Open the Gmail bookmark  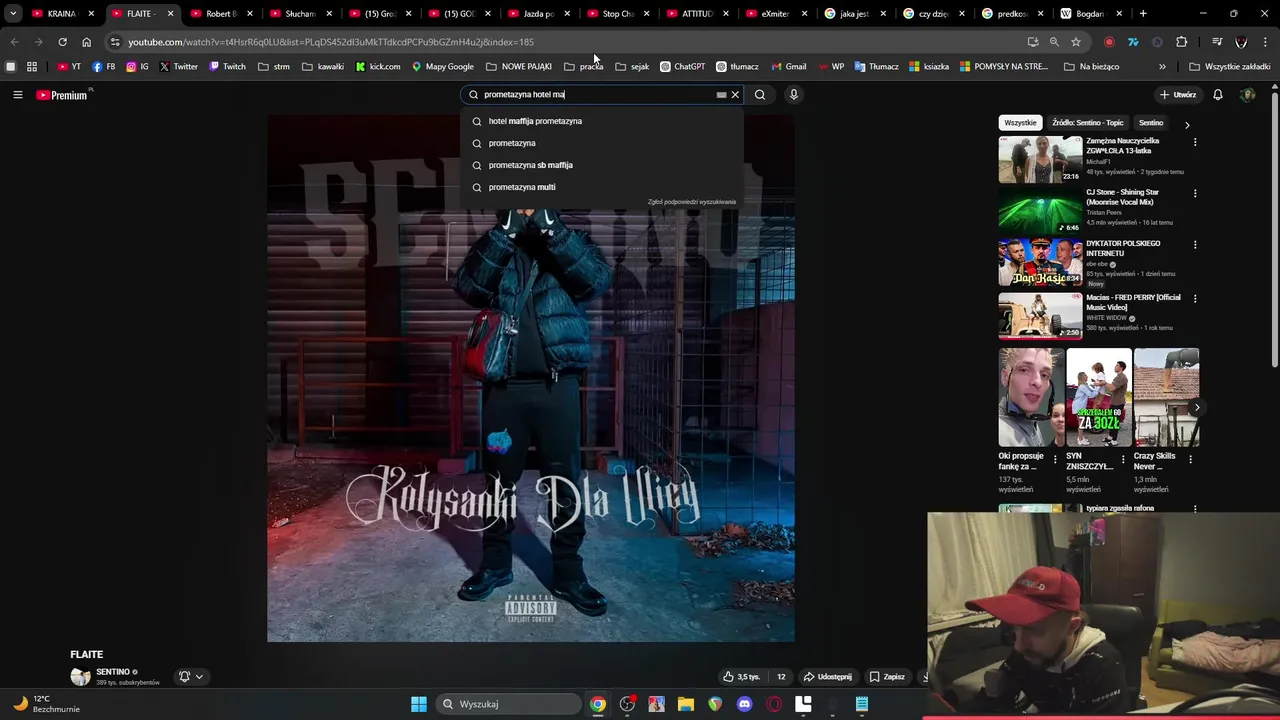pos(789,67)
